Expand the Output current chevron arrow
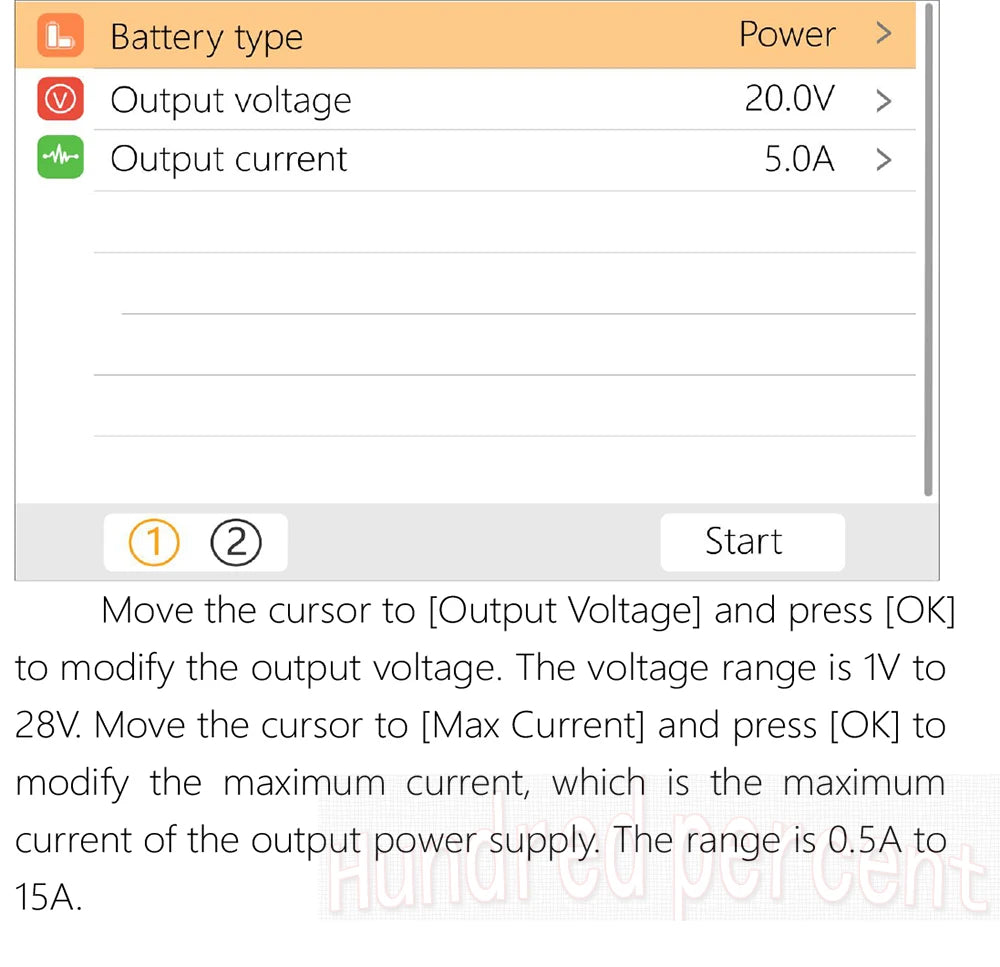 pos(883,159)
